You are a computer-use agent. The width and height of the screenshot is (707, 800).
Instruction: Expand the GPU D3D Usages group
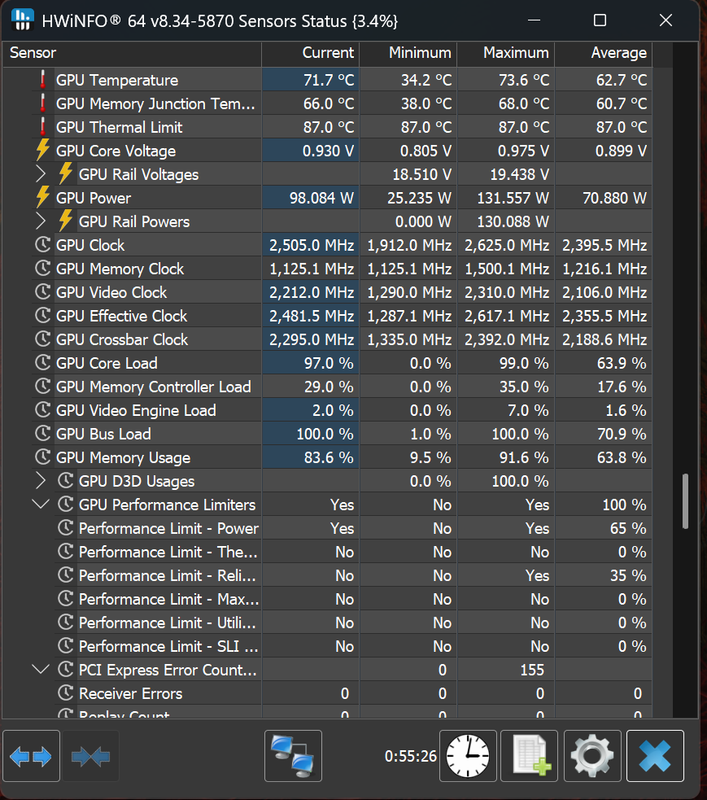tap(41, 481)
